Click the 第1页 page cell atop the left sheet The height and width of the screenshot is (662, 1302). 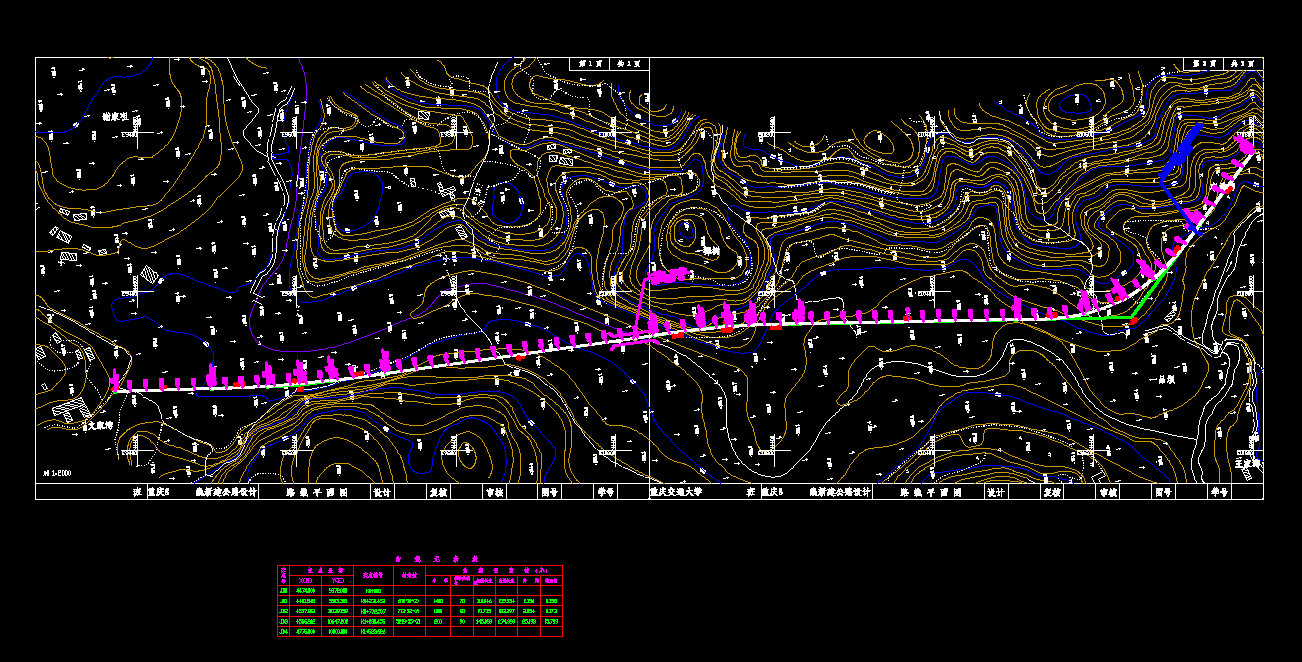[591, 63]
